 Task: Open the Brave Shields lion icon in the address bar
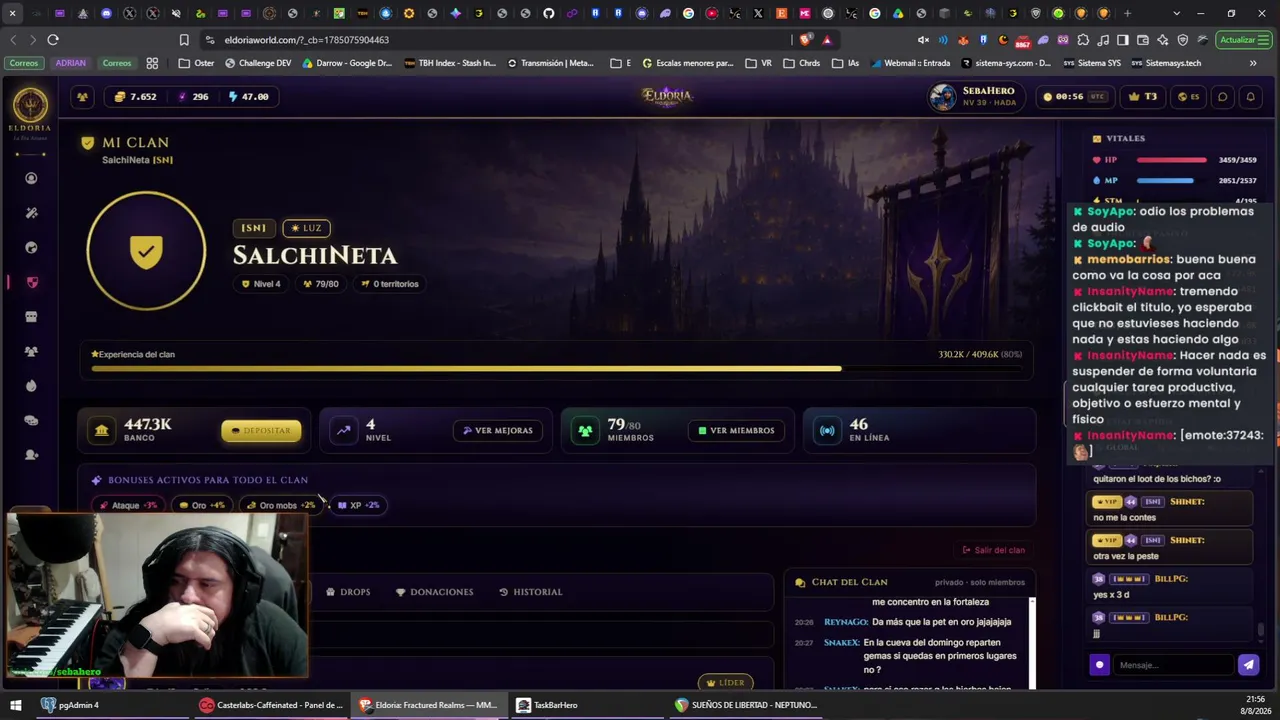pos(807,40)
